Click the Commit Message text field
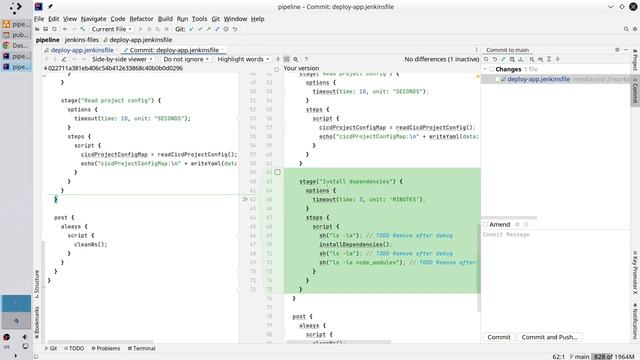Screen dimensions: 640x360 click(x=556, y=280)
